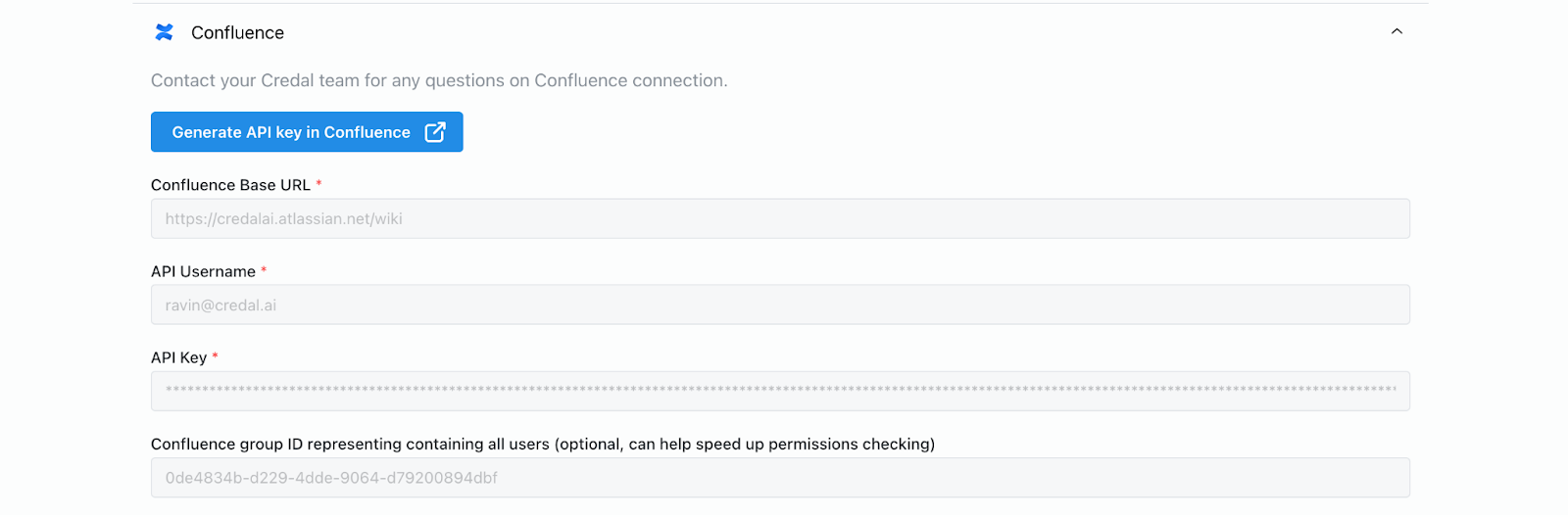This screenshot has height=517, width=1568.
Task: Select the masked API Key field
Action: click(x=780, y=391)
